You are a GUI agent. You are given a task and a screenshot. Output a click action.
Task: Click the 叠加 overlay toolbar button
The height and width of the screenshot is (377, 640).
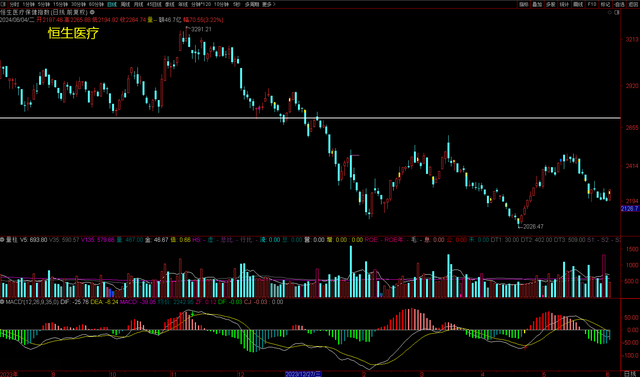click(537, 4)
